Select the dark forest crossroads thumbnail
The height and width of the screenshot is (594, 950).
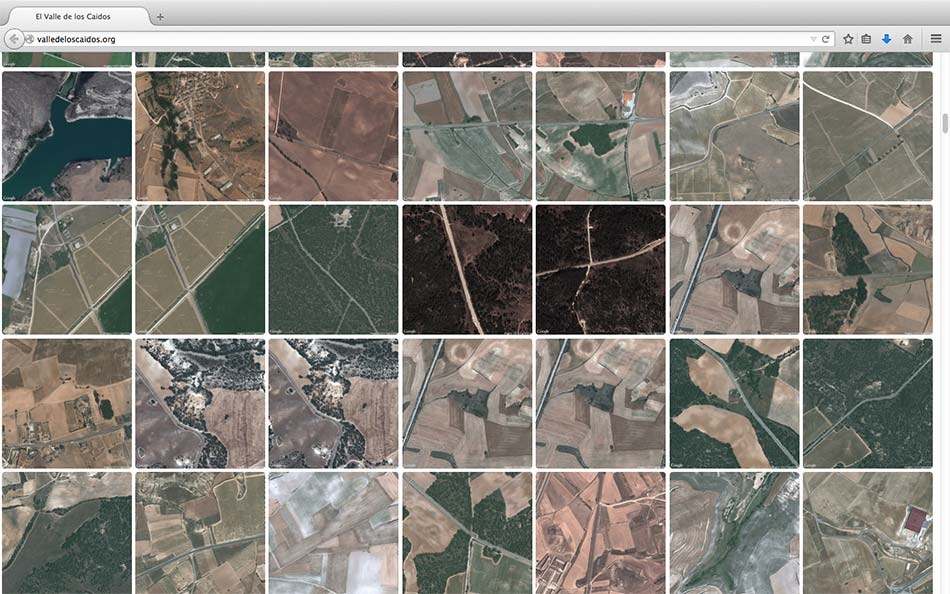(600, 269)
